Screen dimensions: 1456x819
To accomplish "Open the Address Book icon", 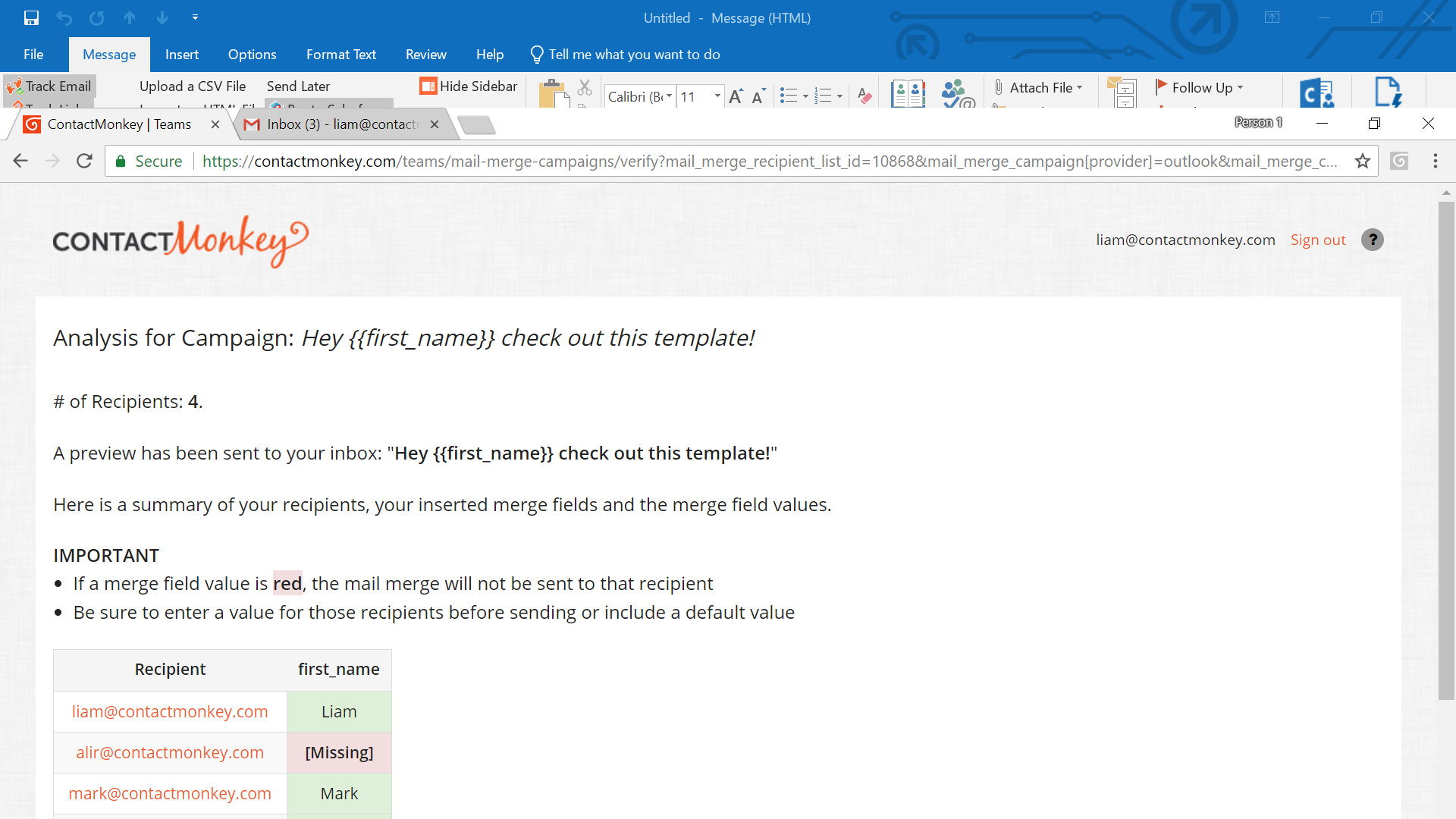I will (908, 93).
